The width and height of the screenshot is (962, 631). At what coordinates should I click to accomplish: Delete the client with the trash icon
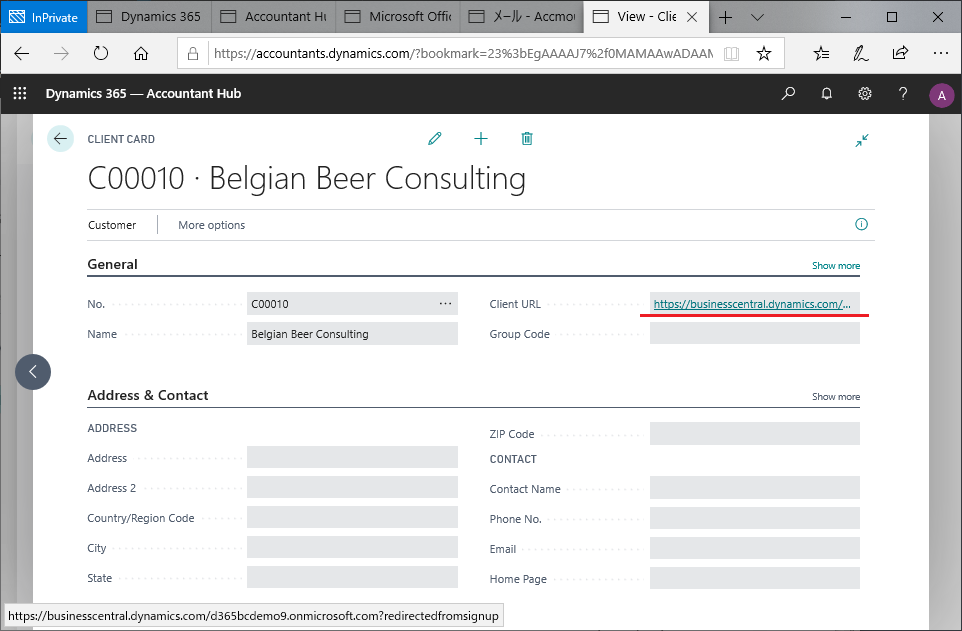coord(527,139)
